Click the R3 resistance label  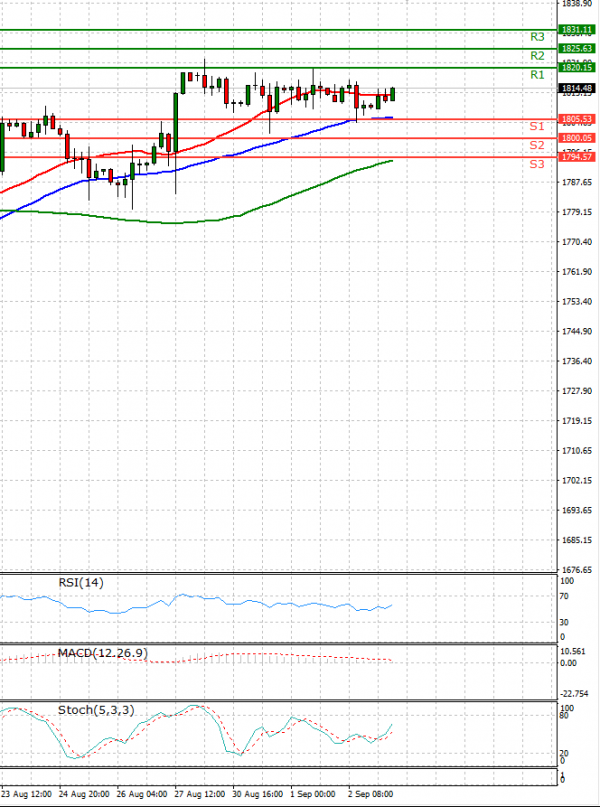537,37
